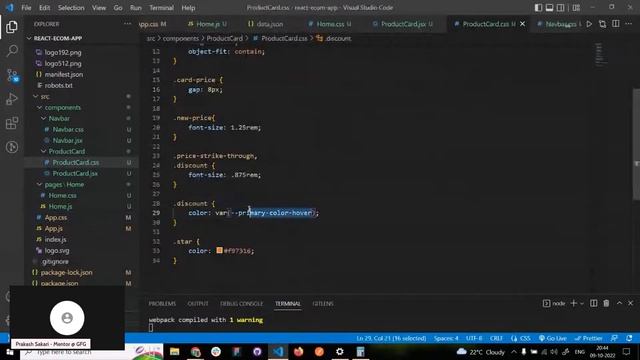
Task: Open the Edit menu
Action: click(x=44, y=8)
